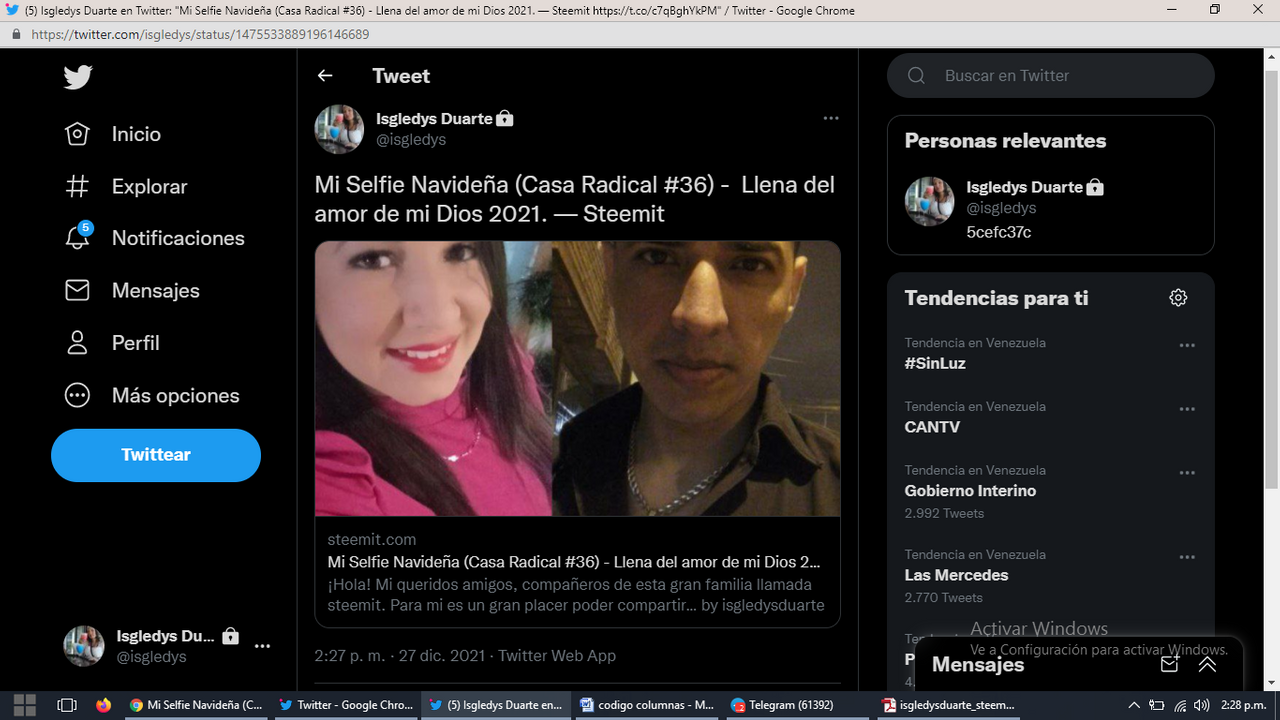Open the account switcher three dots at the bottom left
The width and height of the screenshot is (1280, 720).
262,646
